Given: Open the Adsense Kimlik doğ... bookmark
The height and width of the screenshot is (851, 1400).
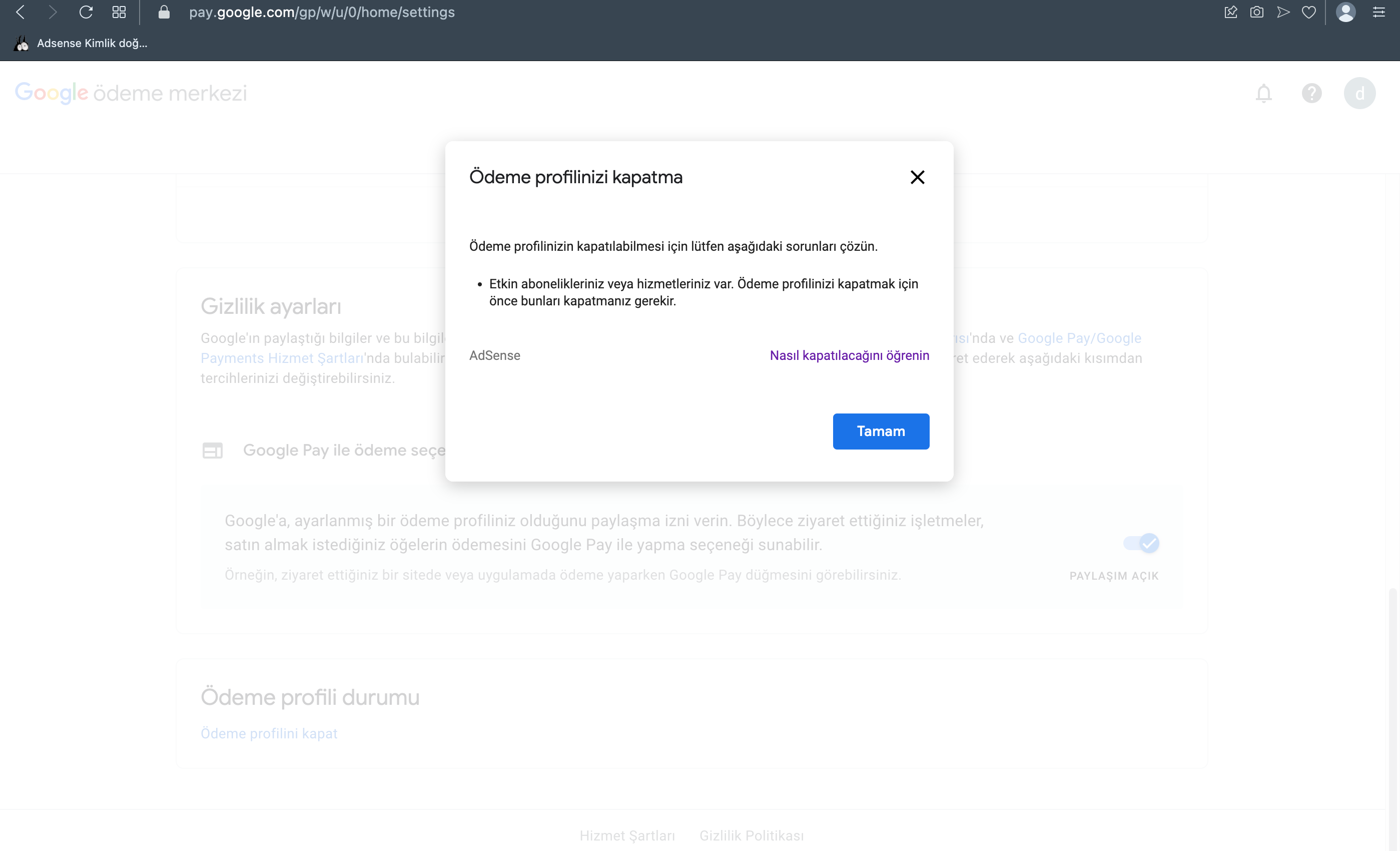Looking at the screenshot, I should point(81,43).
